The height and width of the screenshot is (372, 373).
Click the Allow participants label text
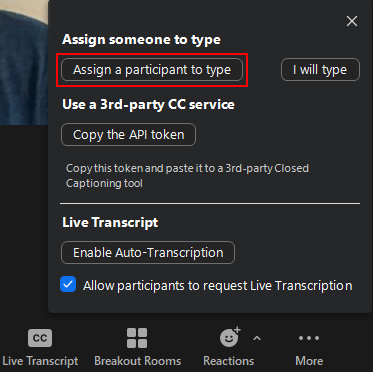point(218,286)
